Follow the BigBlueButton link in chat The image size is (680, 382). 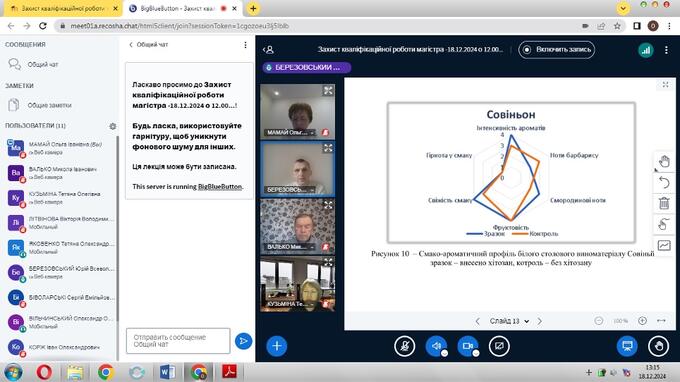220,186
